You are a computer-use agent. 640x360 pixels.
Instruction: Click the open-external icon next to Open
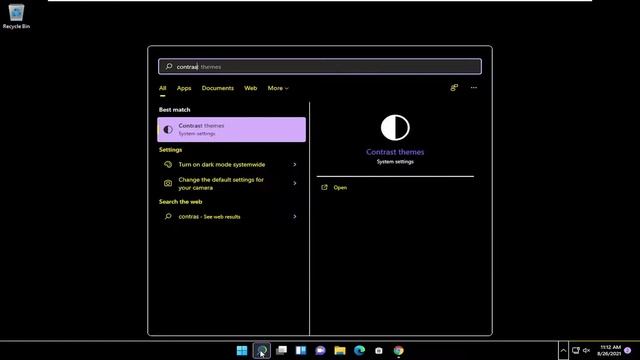[324, 187]
